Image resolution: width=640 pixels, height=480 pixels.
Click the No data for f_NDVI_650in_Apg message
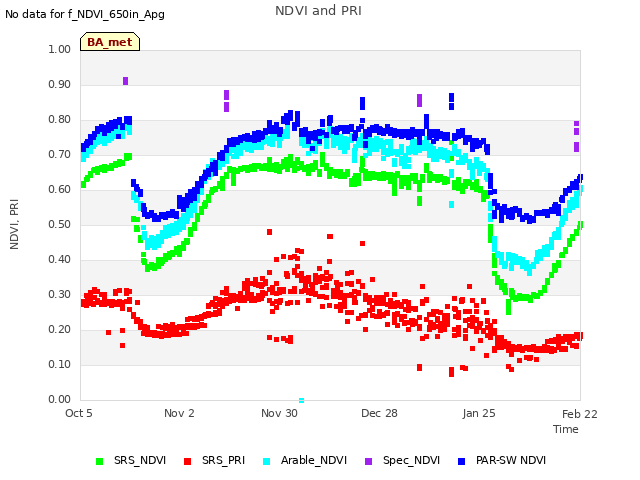(x=85, y=15)
